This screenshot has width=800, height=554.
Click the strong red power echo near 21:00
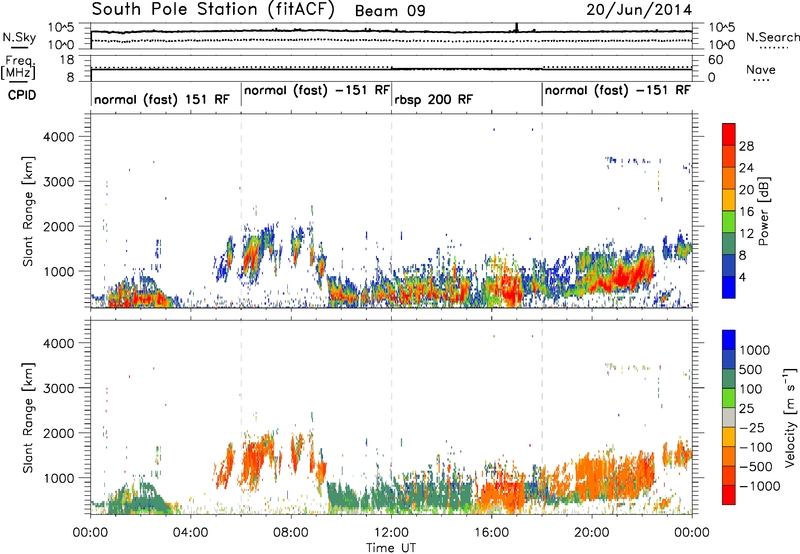point(623,278)
